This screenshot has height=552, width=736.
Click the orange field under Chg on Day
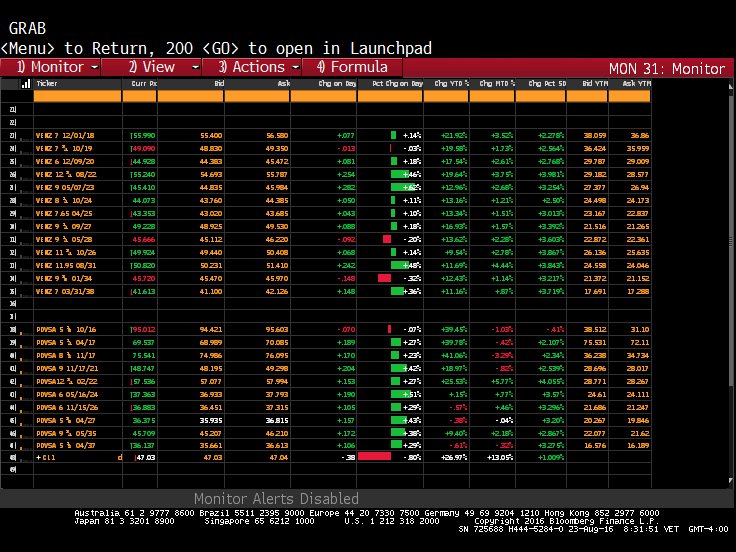click(x=323, y=96)
